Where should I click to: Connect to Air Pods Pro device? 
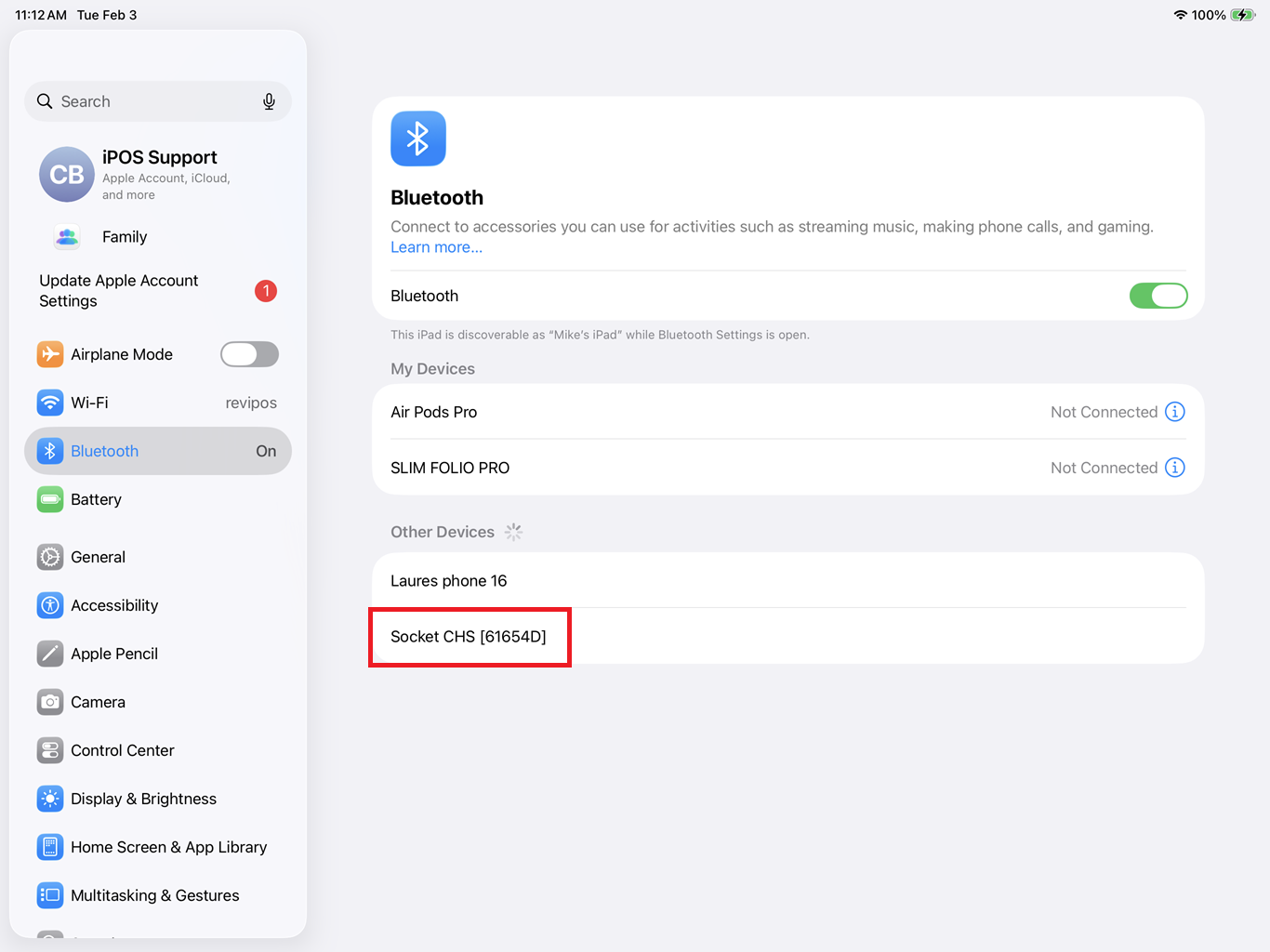point(788,412)
